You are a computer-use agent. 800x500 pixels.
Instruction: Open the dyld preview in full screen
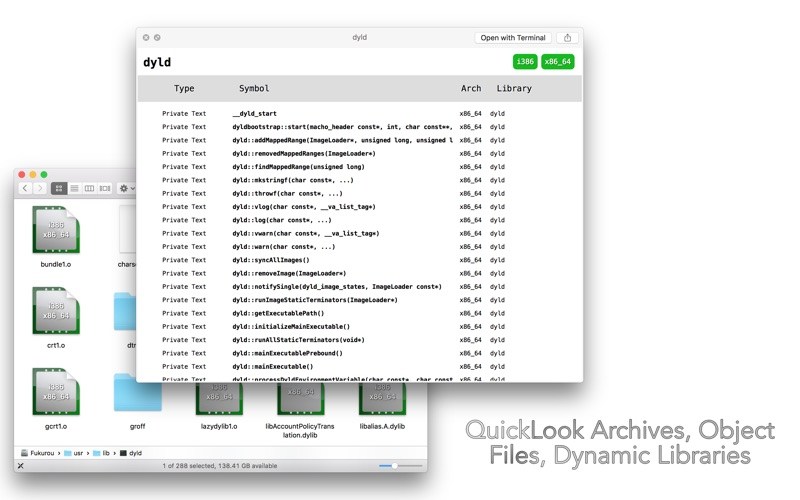[x=157, y=38]
